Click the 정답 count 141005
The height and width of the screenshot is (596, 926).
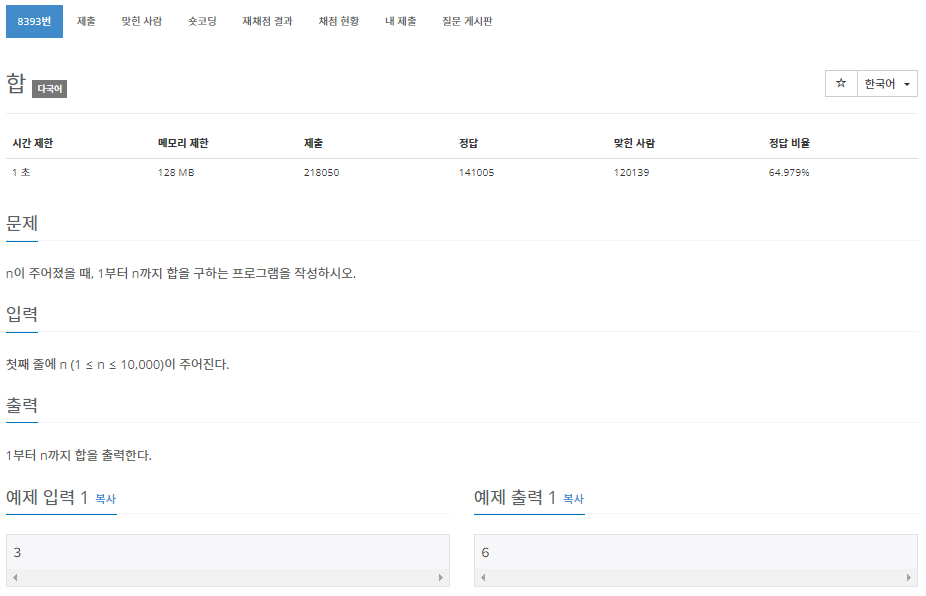pyautogui.click(x=476, y=172)
